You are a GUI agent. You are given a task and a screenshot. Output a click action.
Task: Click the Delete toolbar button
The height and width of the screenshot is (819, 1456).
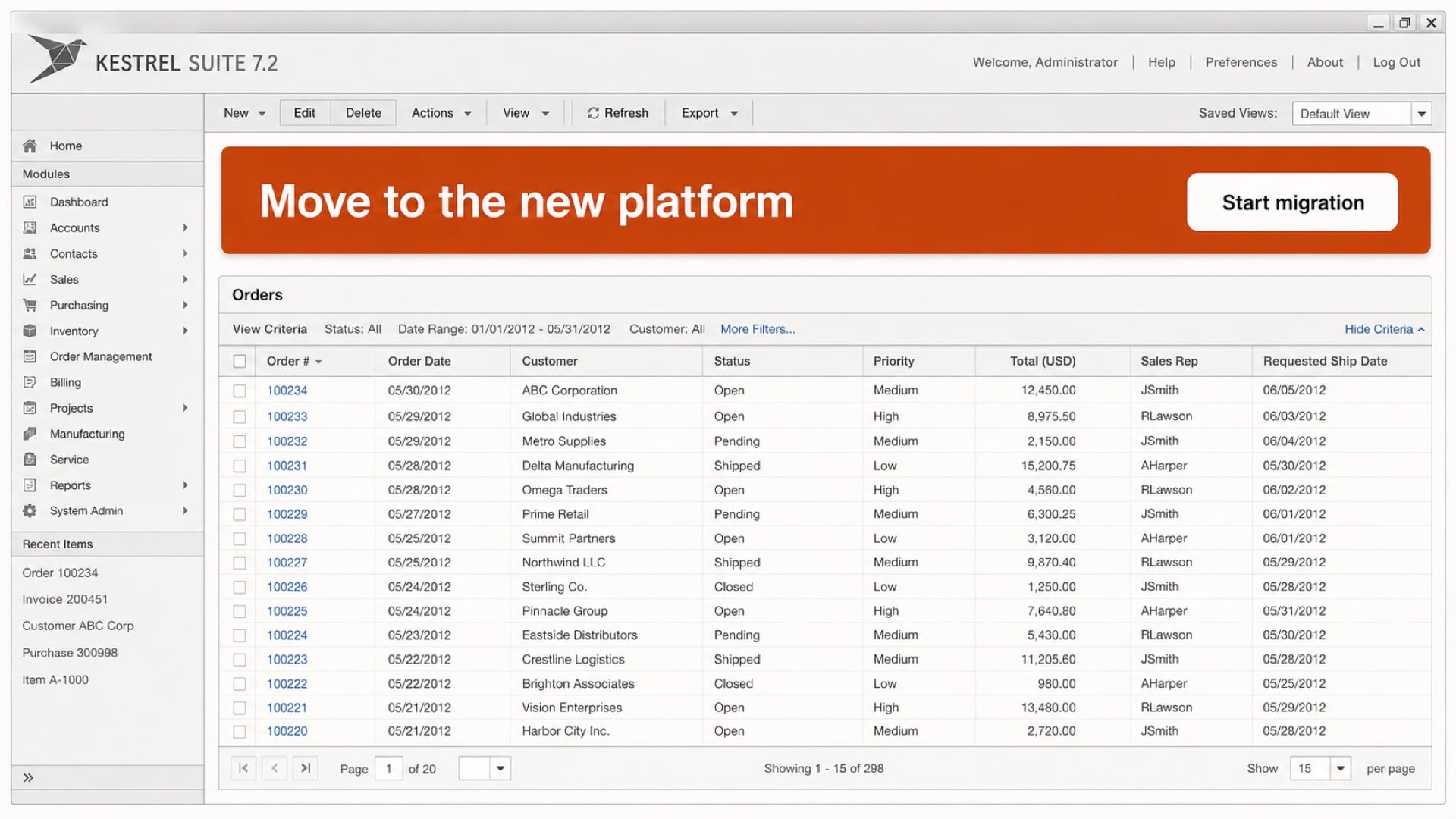click(x=363, y=113)
